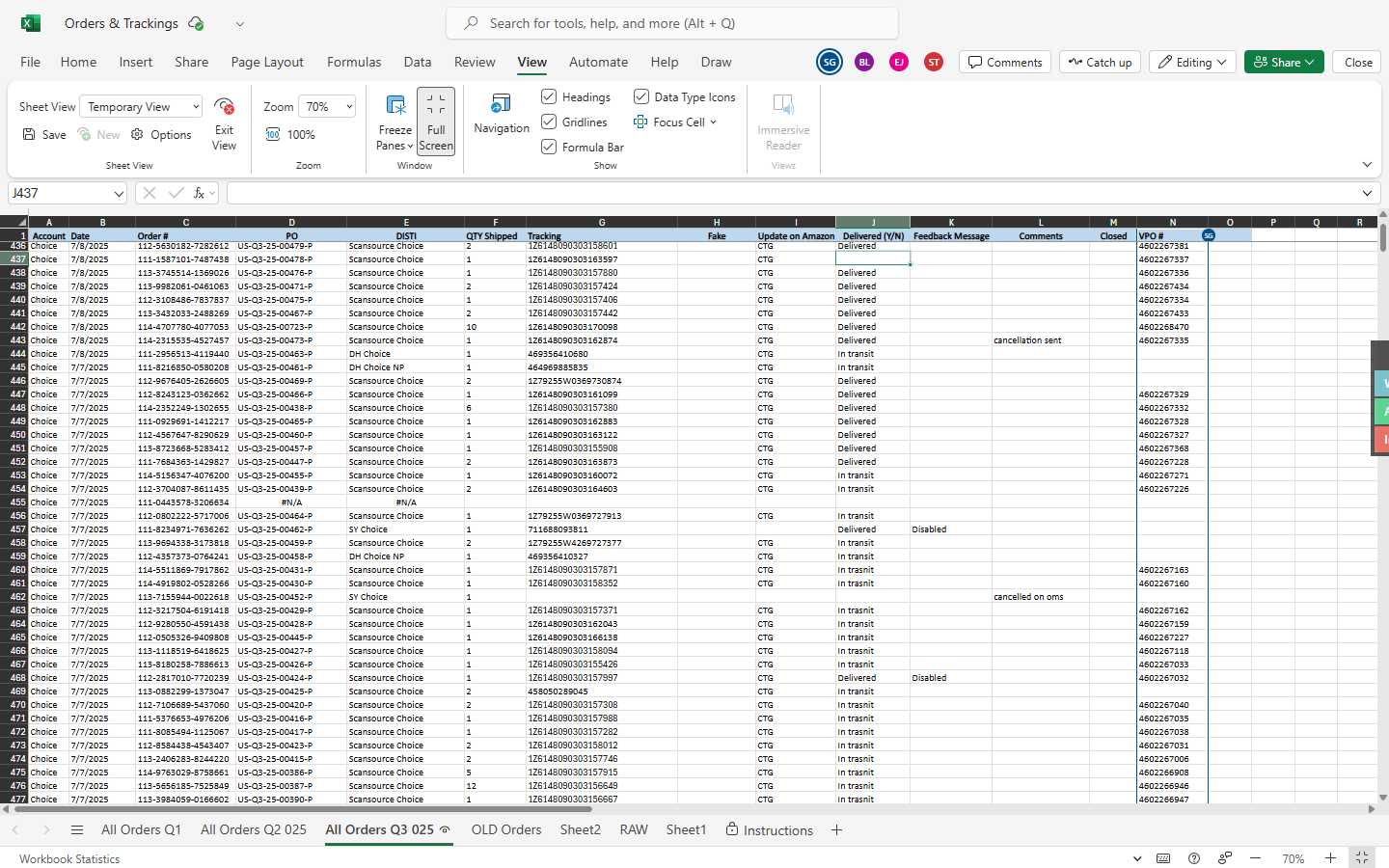Open the Instructions sheet tab
1389x868 pixels.
click(770, 830)
